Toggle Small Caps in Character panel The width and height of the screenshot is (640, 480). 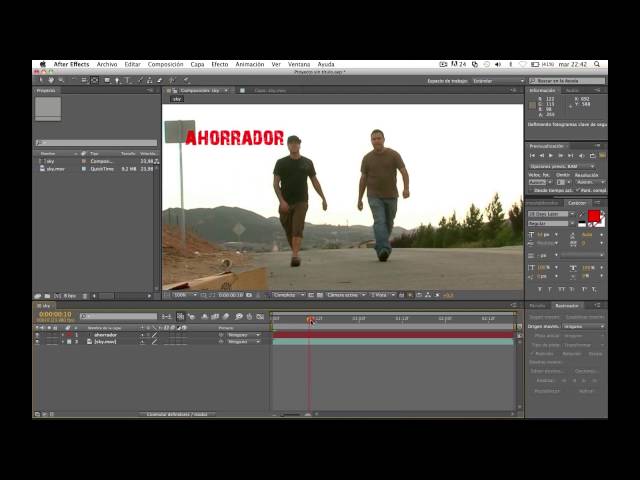pos(572,289)
